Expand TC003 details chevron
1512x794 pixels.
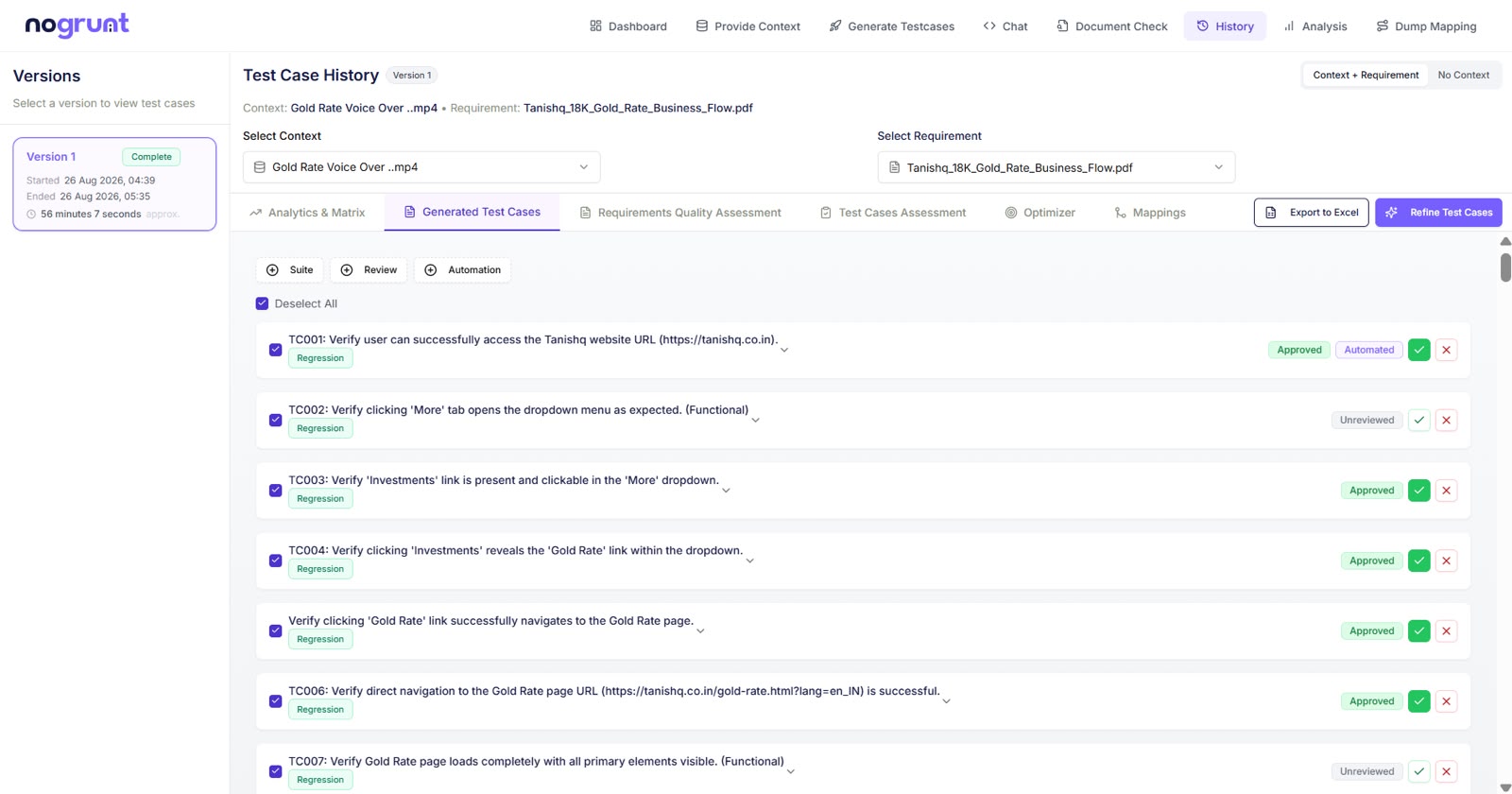726,491
